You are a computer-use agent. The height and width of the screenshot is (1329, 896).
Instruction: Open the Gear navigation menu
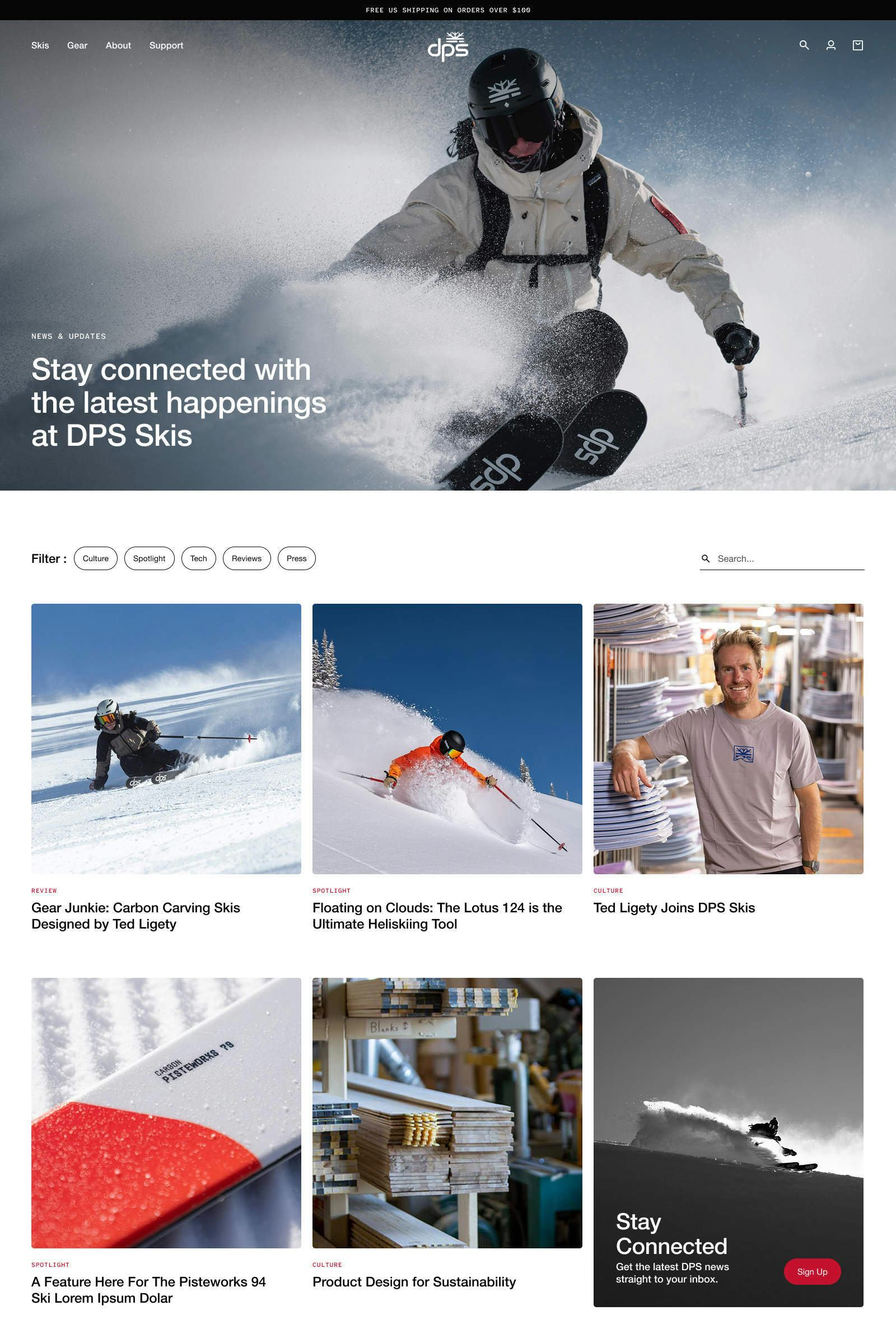click(77, 45)
